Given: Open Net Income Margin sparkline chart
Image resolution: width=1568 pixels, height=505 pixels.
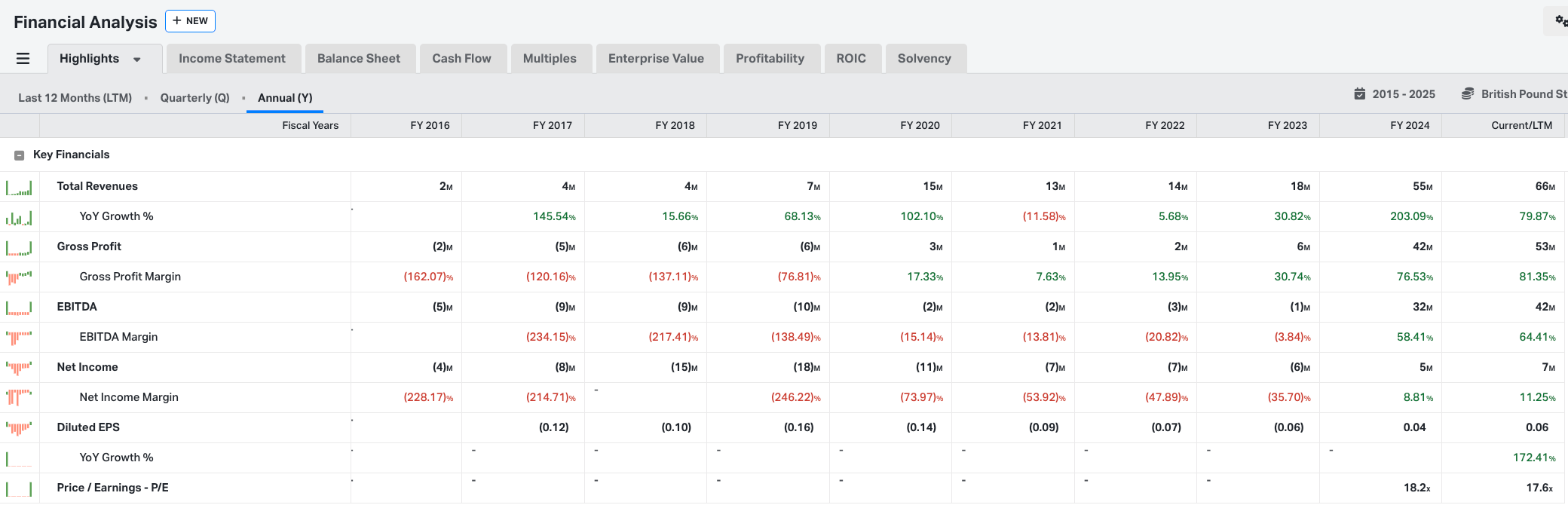Looking at the screenshot, I should click(19, 398).
